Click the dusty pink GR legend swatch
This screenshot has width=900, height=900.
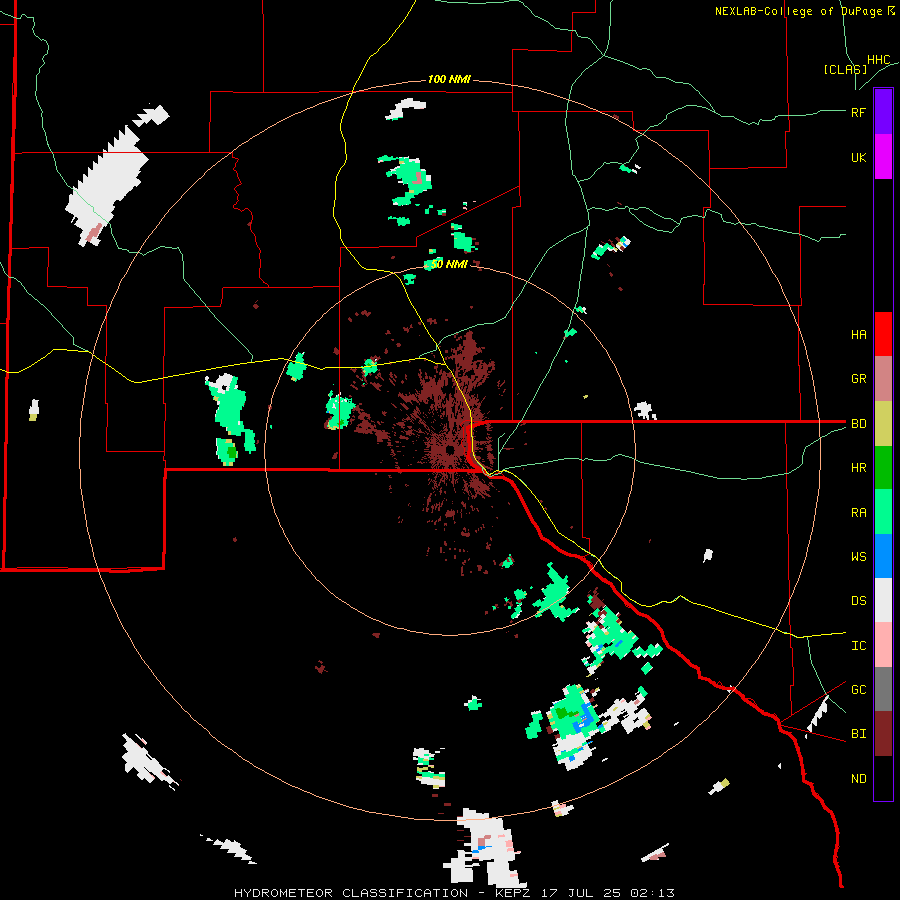(883, 379)
